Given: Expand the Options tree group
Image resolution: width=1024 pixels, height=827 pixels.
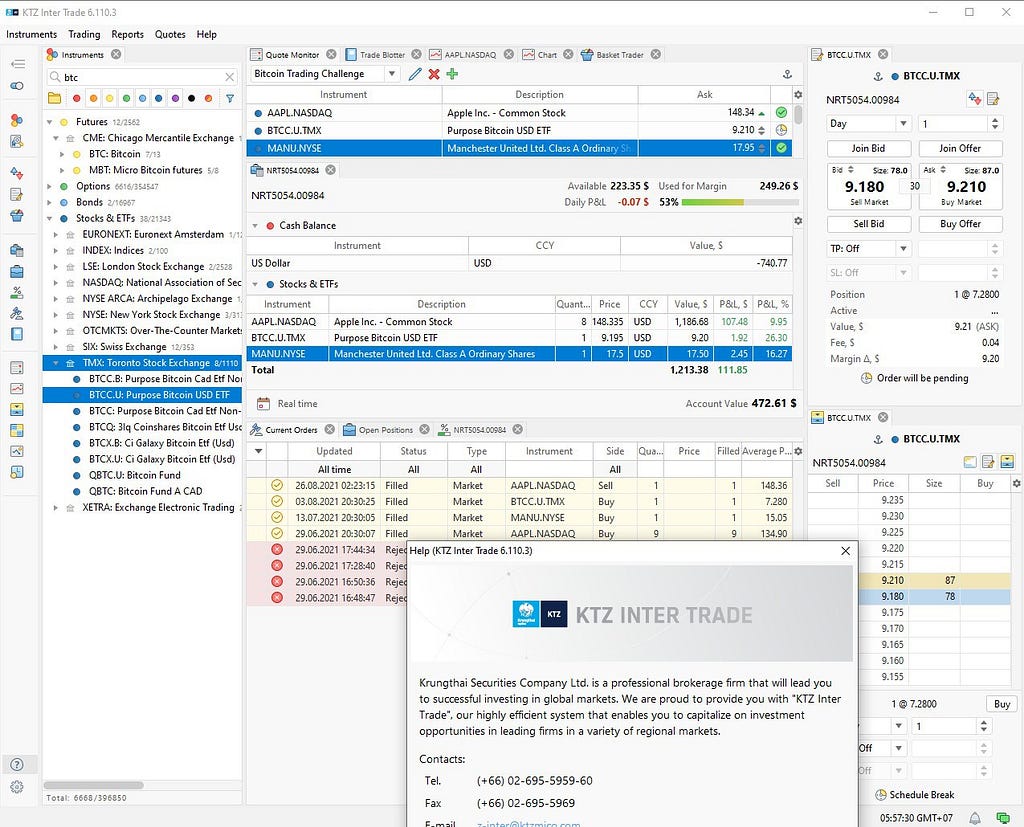Looking at the screenshot, I should (x=50, y=186).
